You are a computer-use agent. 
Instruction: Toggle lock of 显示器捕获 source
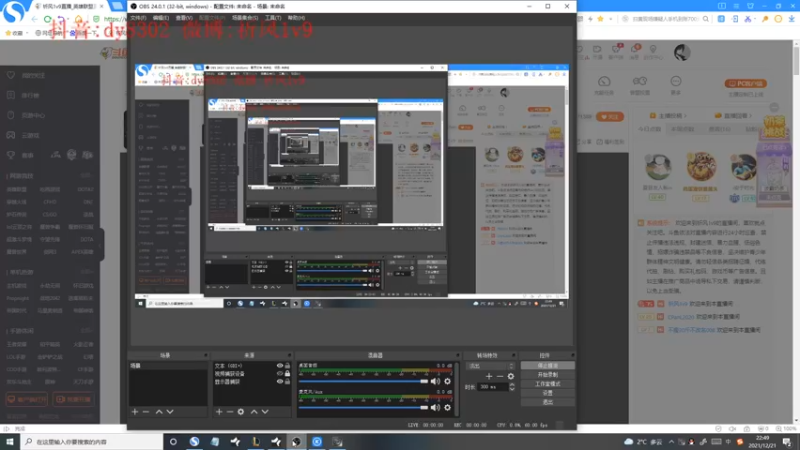(x=287, y=382)
